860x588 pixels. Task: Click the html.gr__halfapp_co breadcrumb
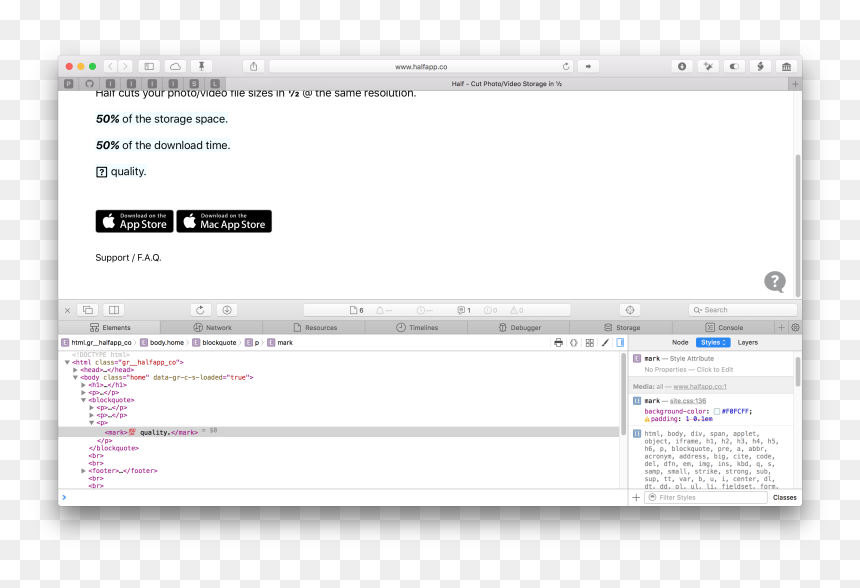point(97,342)
